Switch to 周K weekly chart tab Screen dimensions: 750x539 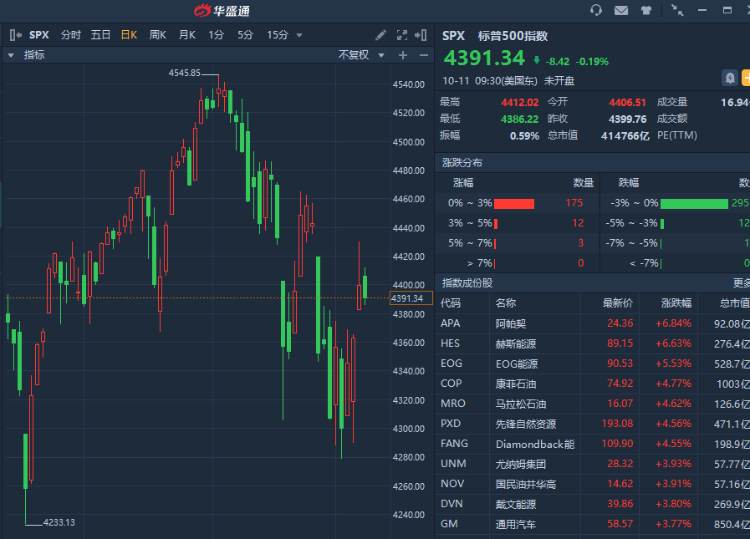(158, 35)
